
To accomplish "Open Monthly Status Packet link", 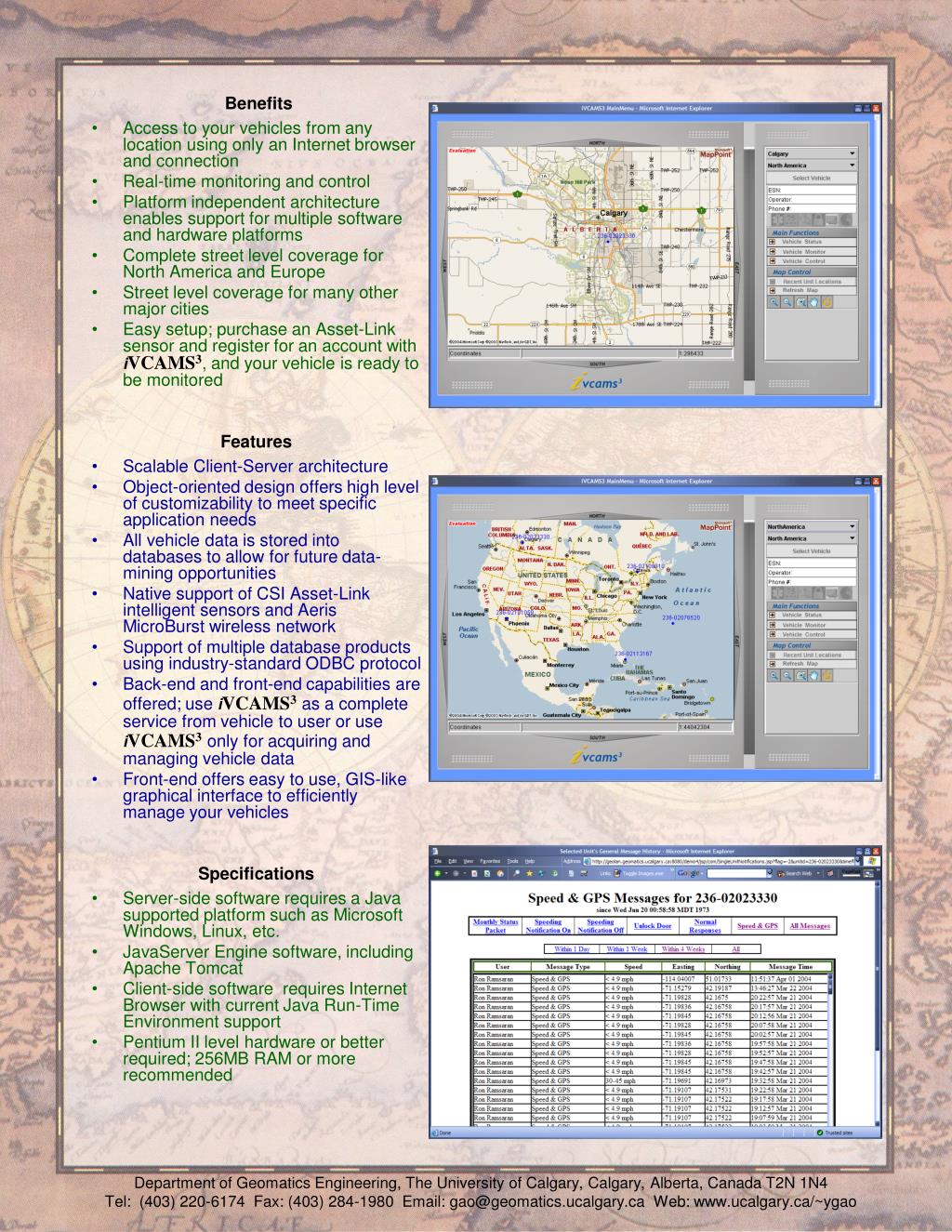I will coord(496,925).
